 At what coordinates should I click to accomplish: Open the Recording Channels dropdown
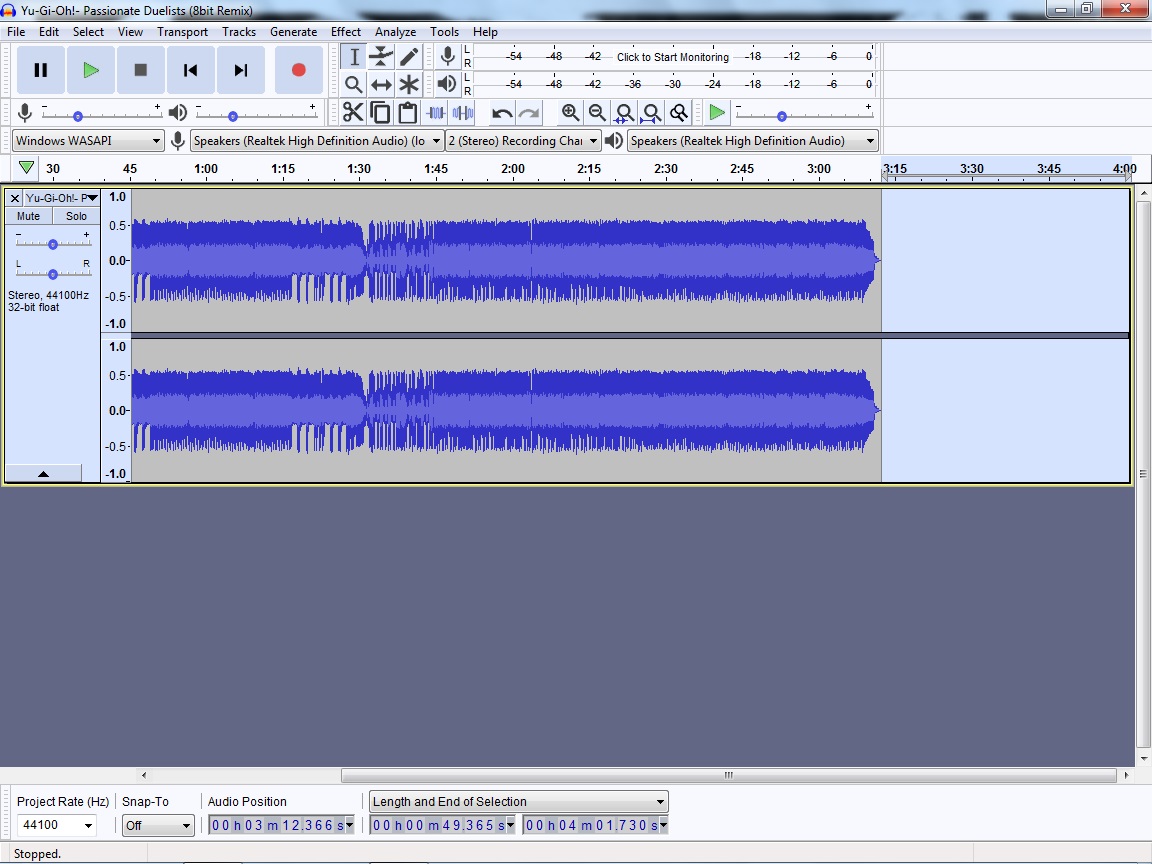point(523,140)
